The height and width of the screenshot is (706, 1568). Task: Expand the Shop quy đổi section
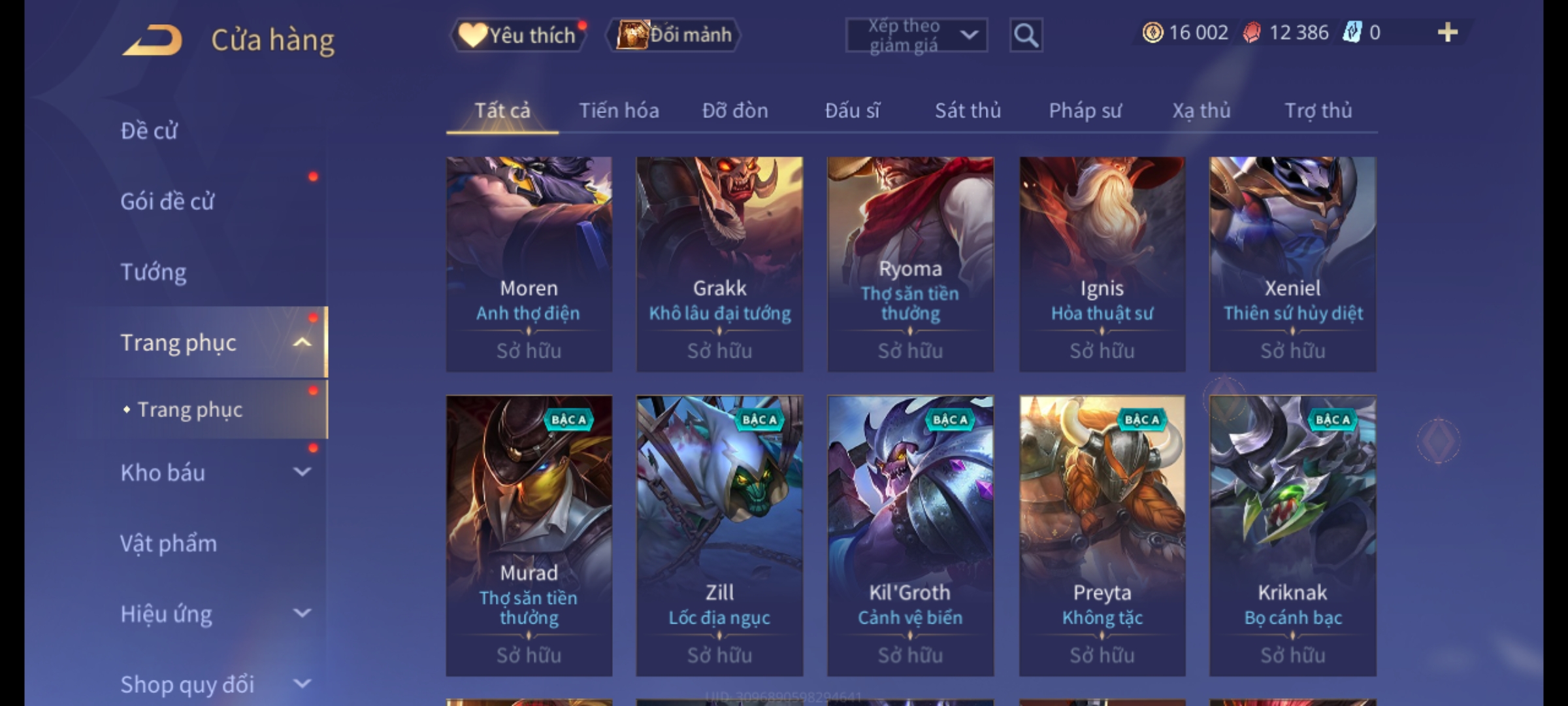(x=302, y=684)
